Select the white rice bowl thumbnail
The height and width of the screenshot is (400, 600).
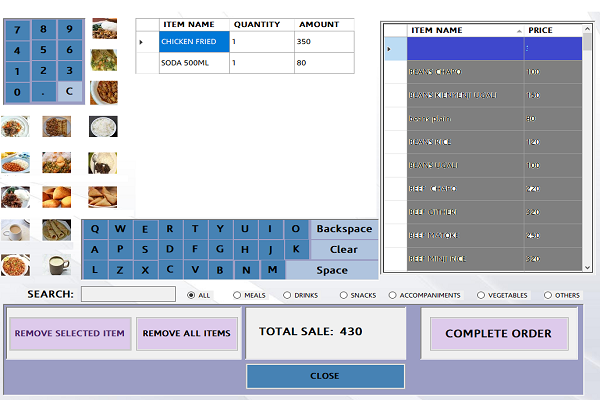click(102, 127)
